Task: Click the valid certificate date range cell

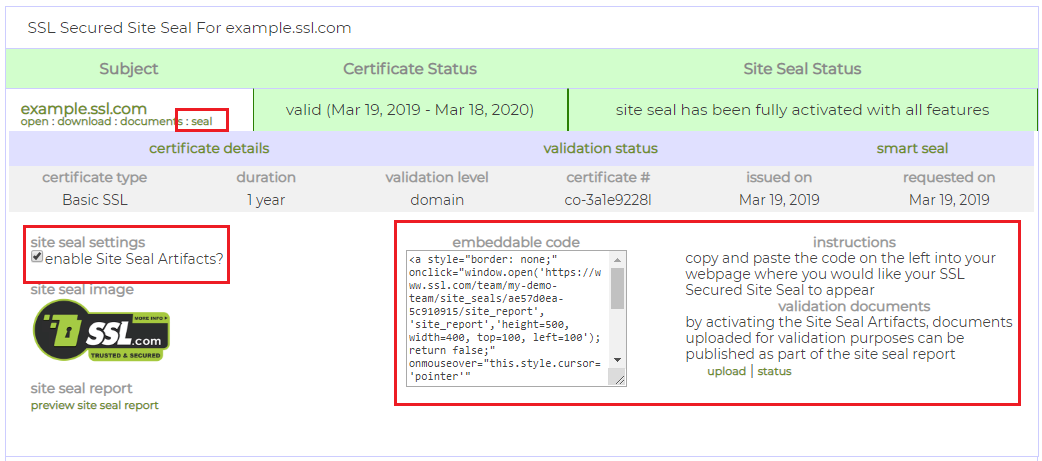Action: pos(410,110)
